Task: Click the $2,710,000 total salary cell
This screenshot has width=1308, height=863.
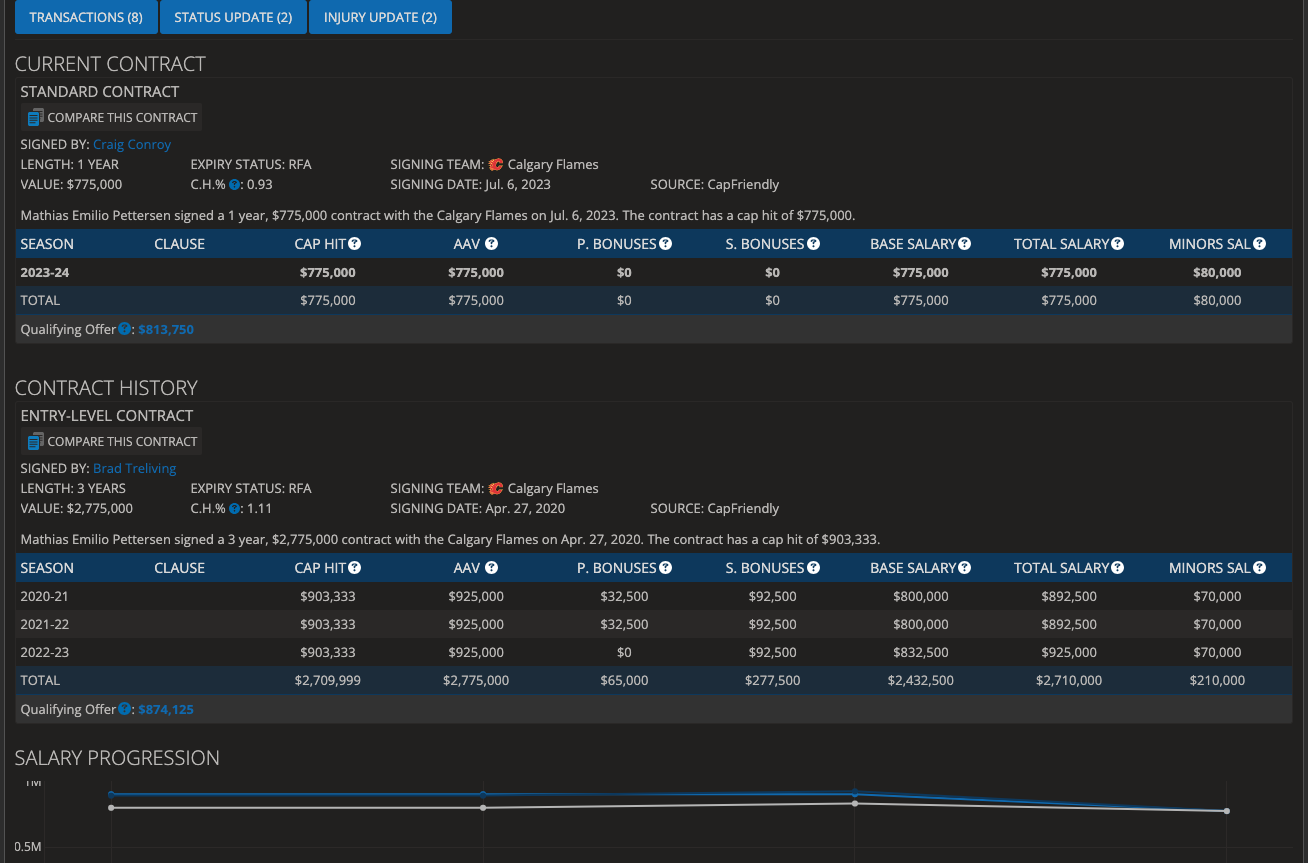Action: (x=1069, y=680)
